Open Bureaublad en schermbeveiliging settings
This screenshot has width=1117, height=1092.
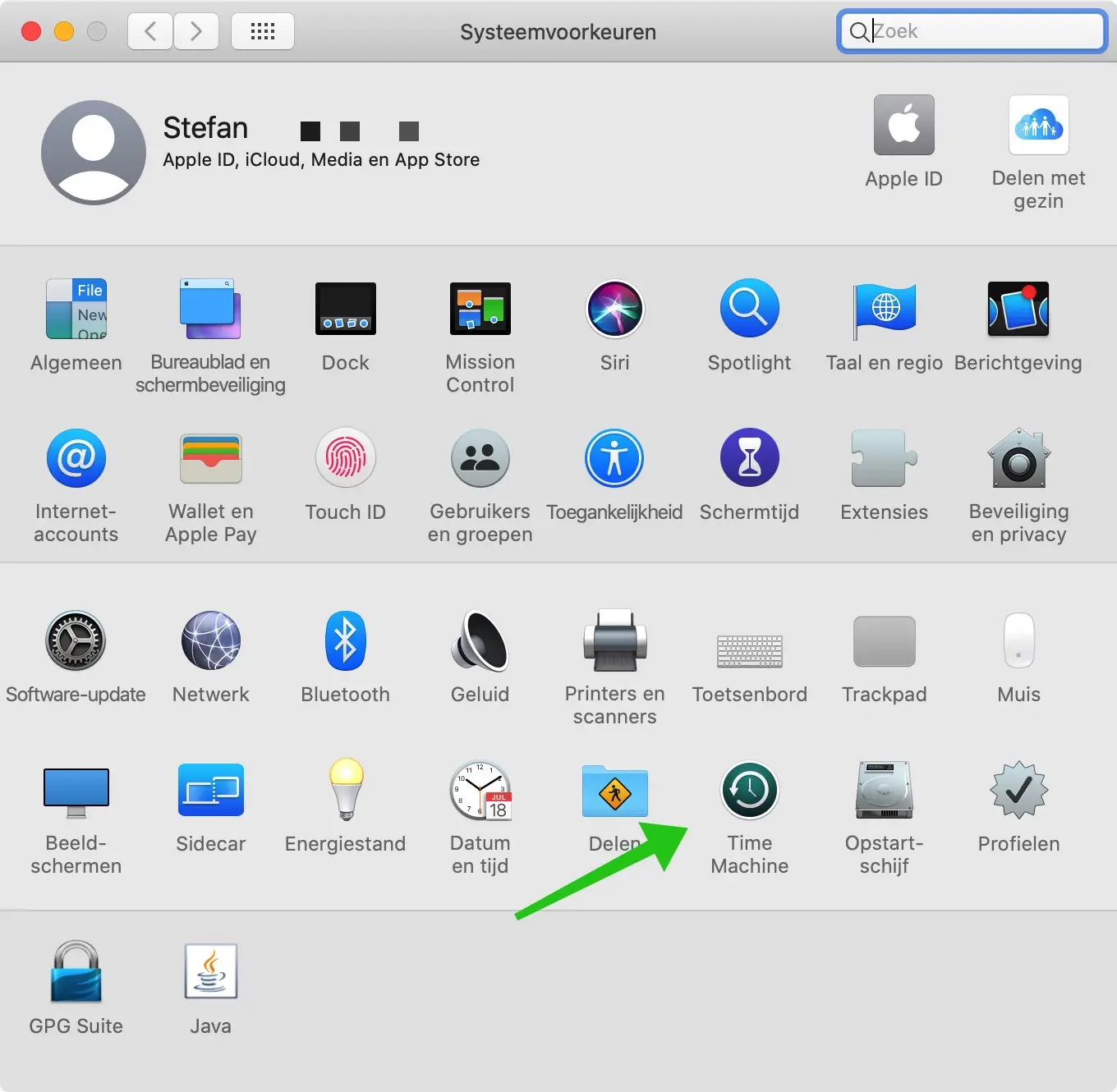point(210,310)
